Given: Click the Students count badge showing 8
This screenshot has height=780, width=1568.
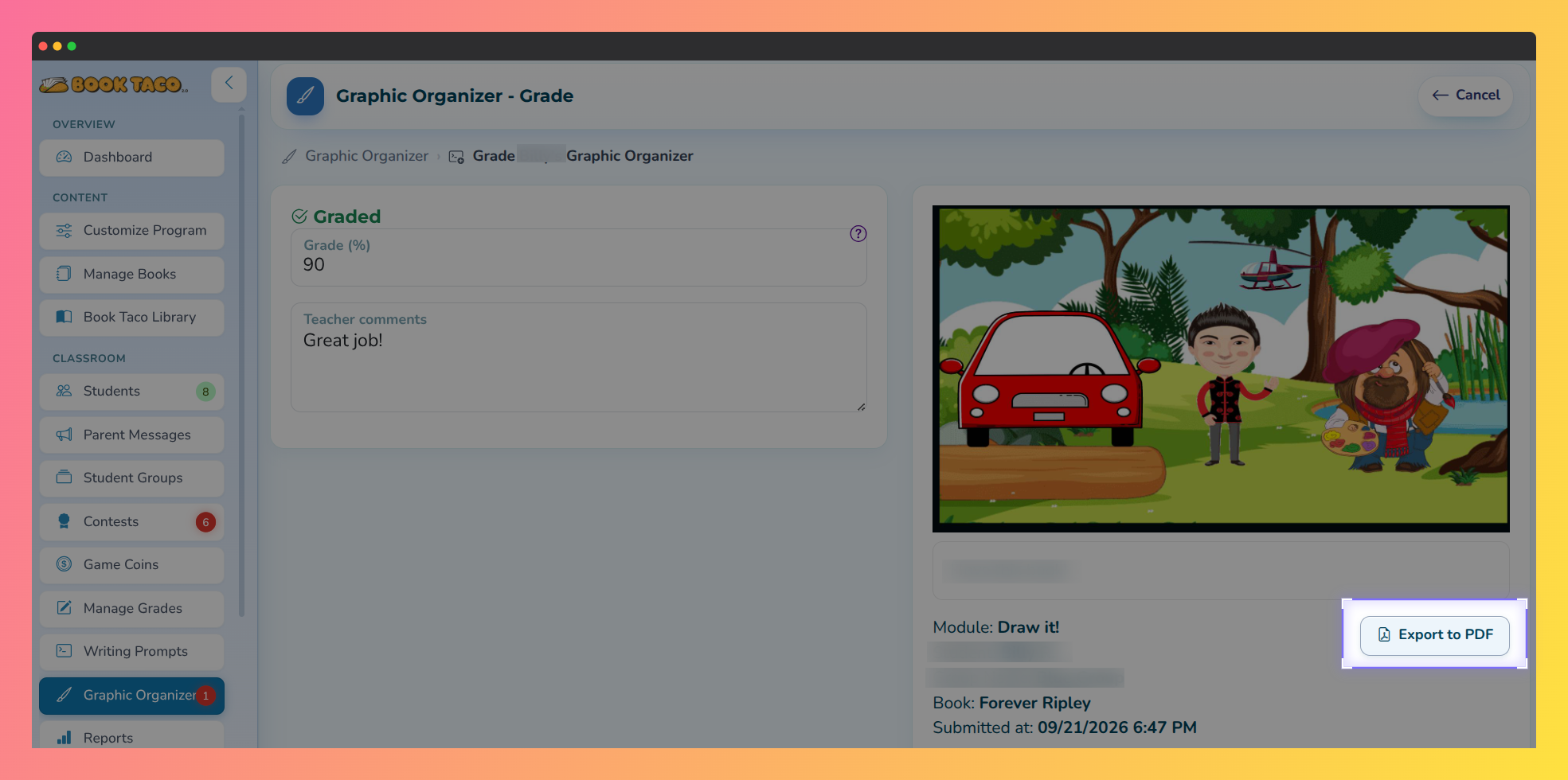Looking at the screenshot, I should [205, 392].
